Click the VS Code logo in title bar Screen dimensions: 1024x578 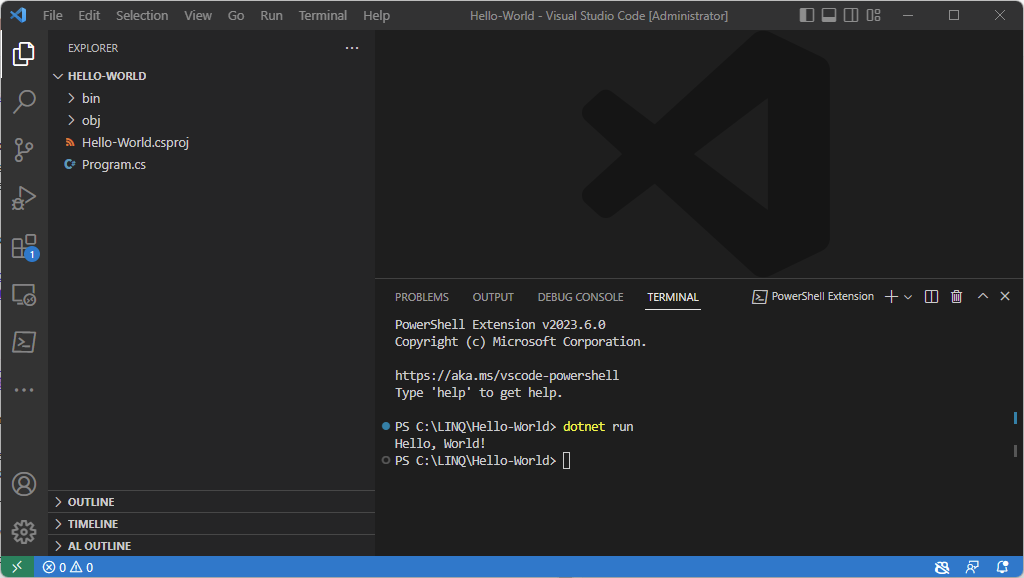coord(18,15)
